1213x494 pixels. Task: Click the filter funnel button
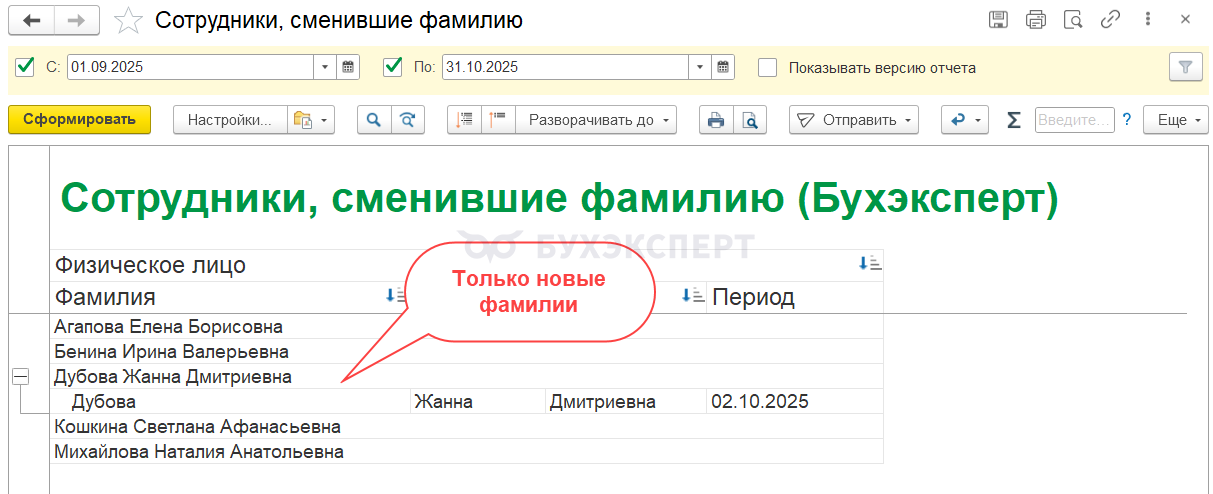click(x=1185, y=67)
